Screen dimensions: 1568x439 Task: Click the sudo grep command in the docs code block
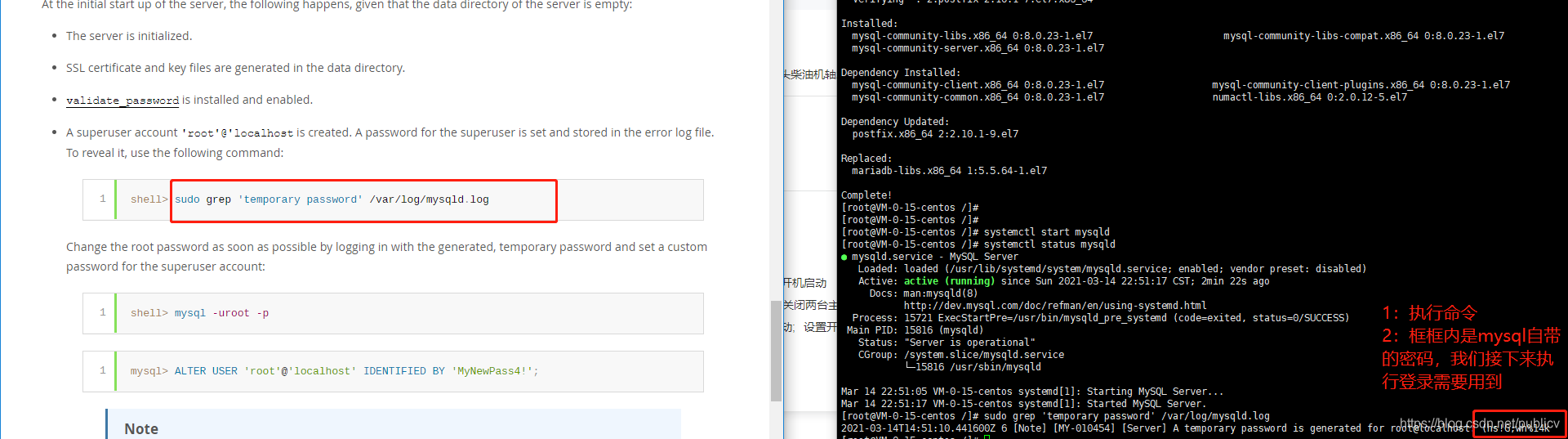332,199
